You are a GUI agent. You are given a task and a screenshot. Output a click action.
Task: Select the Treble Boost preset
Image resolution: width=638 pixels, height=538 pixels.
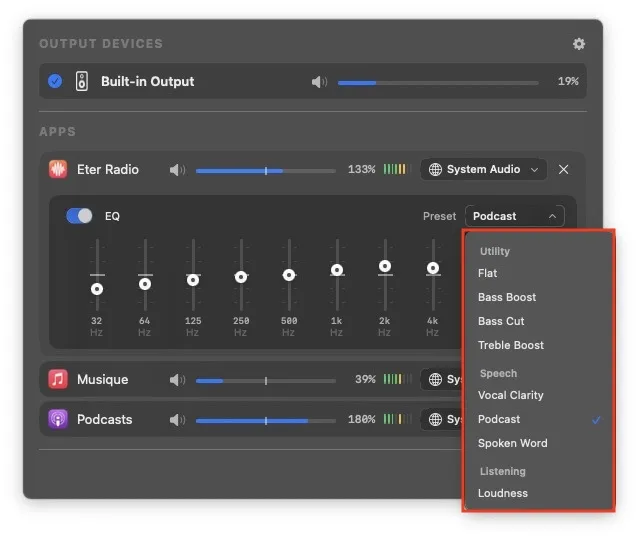(x=539, y=345)
